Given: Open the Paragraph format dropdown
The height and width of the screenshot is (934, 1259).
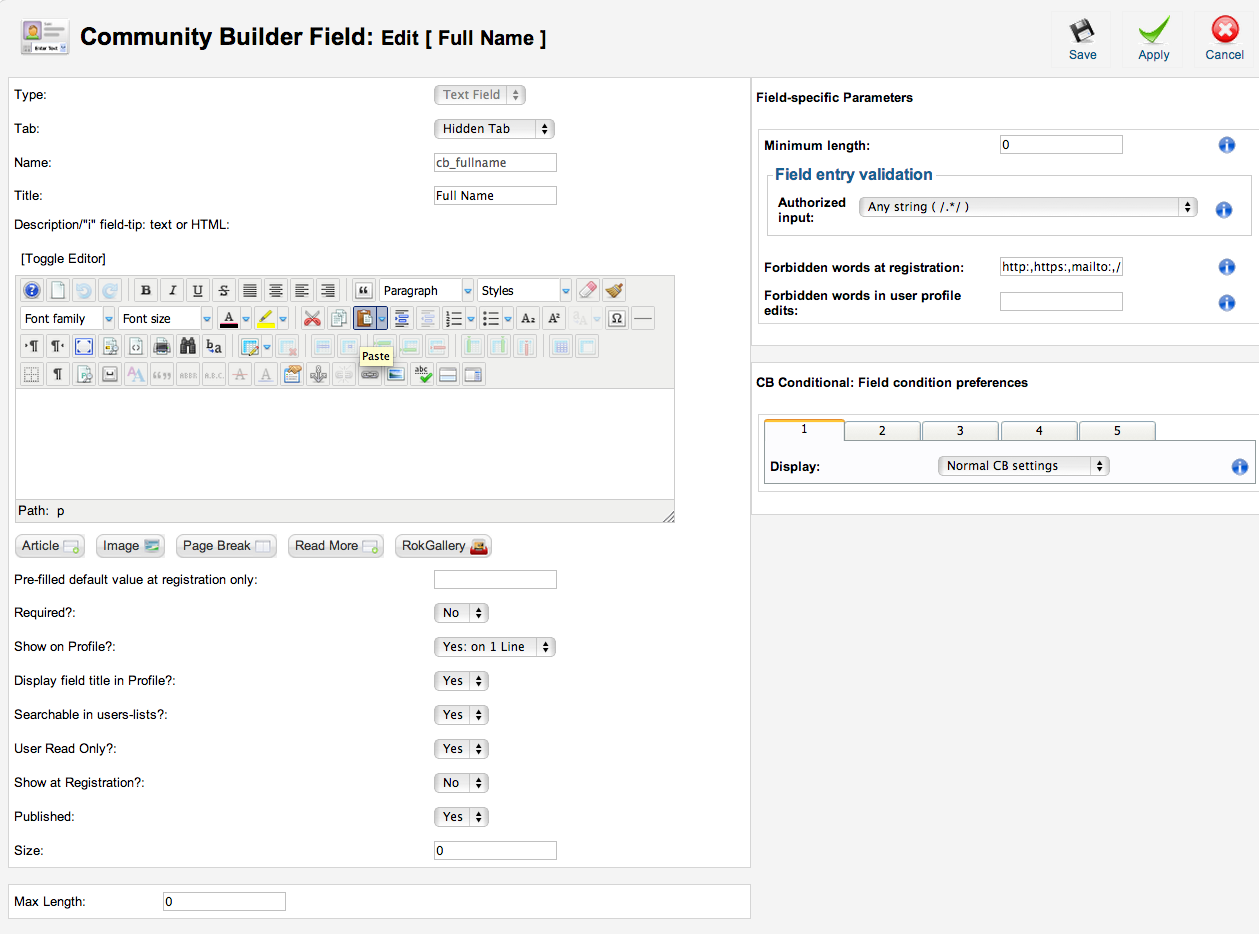Looking at the screenshot, I should click(427, 290).
